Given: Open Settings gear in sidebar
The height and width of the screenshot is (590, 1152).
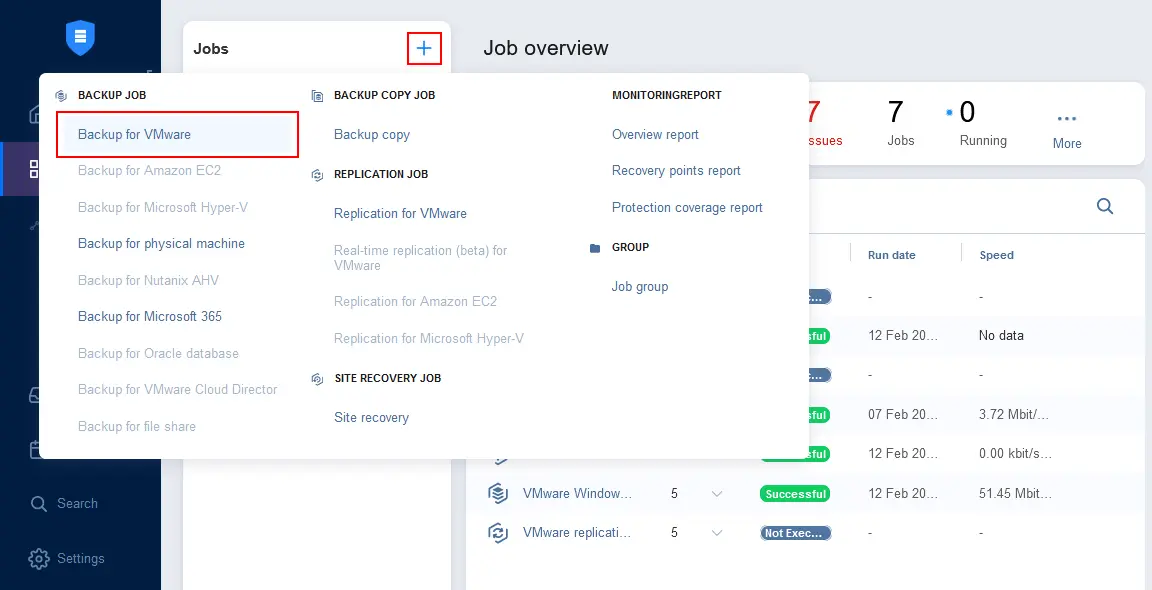Looking at the screenshot, I should coord(38,558).
